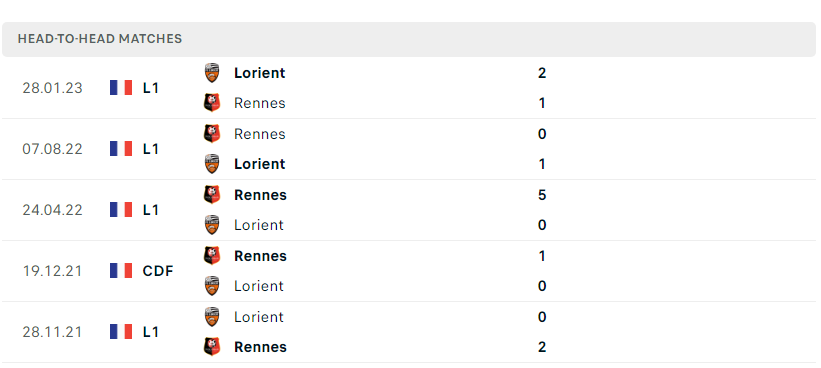
Task: Click the 07.08.22 match date
Action: (x=52, y=149)
